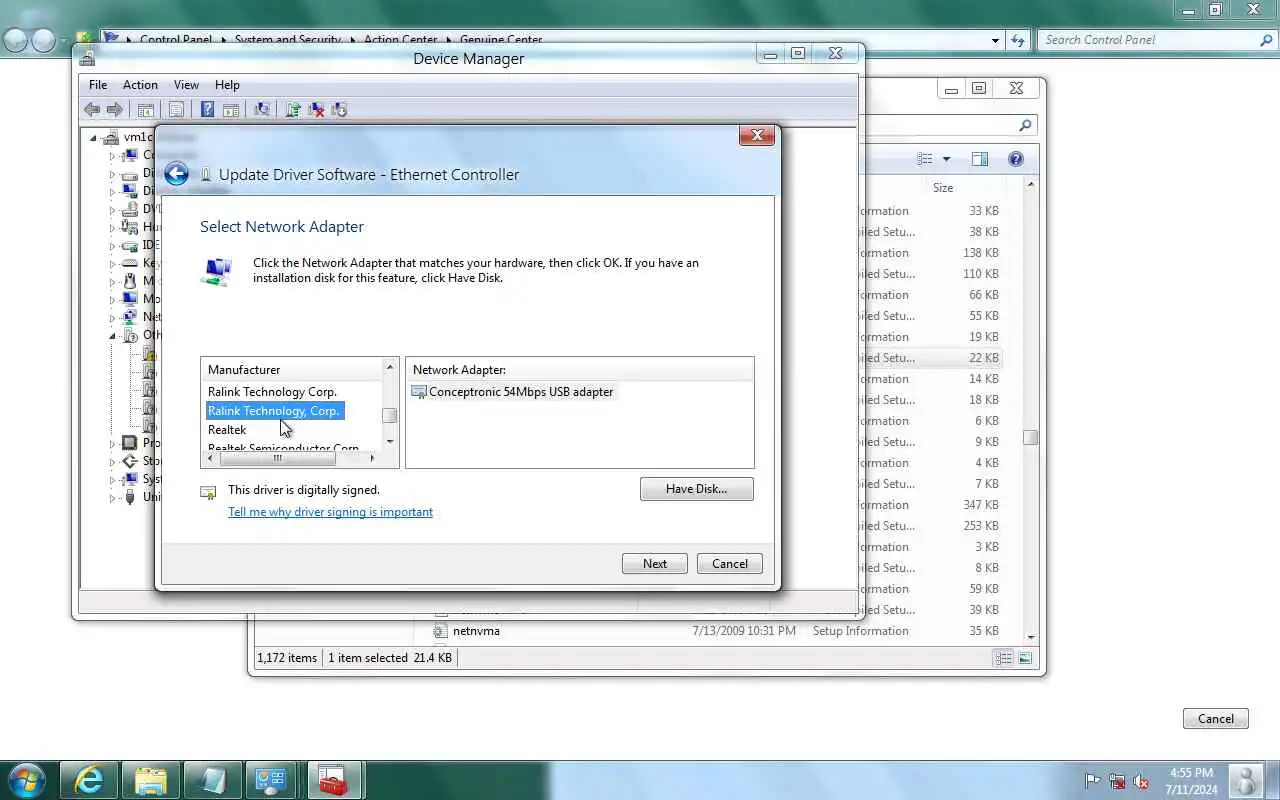Image resolution: width=1280 pixels, height=800 pixels.
Task: Expand Network adapters node in device tree
Action: pos(112,317)
